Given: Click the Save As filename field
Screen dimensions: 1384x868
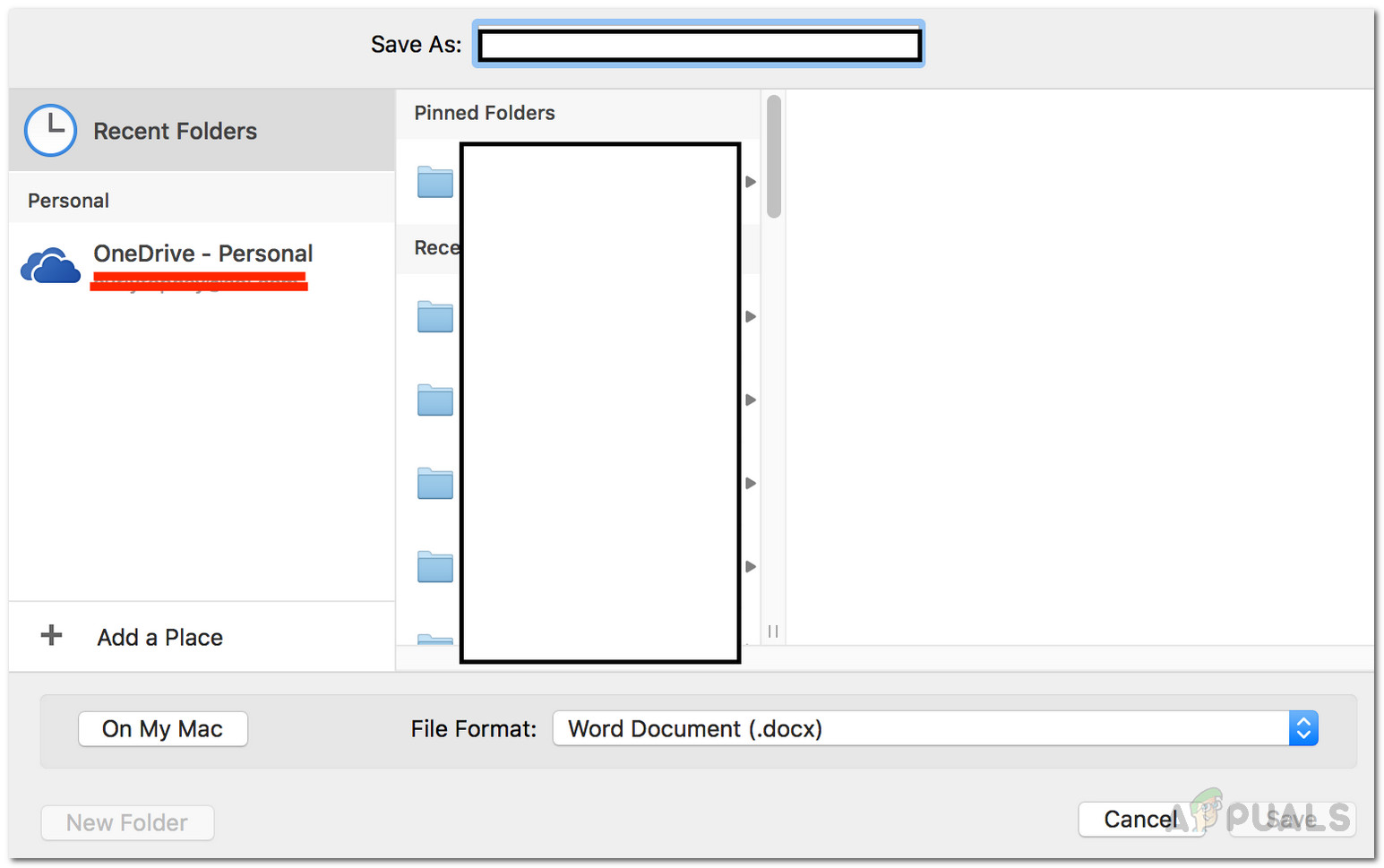Looking at the screenshot, I should (699, 45).
